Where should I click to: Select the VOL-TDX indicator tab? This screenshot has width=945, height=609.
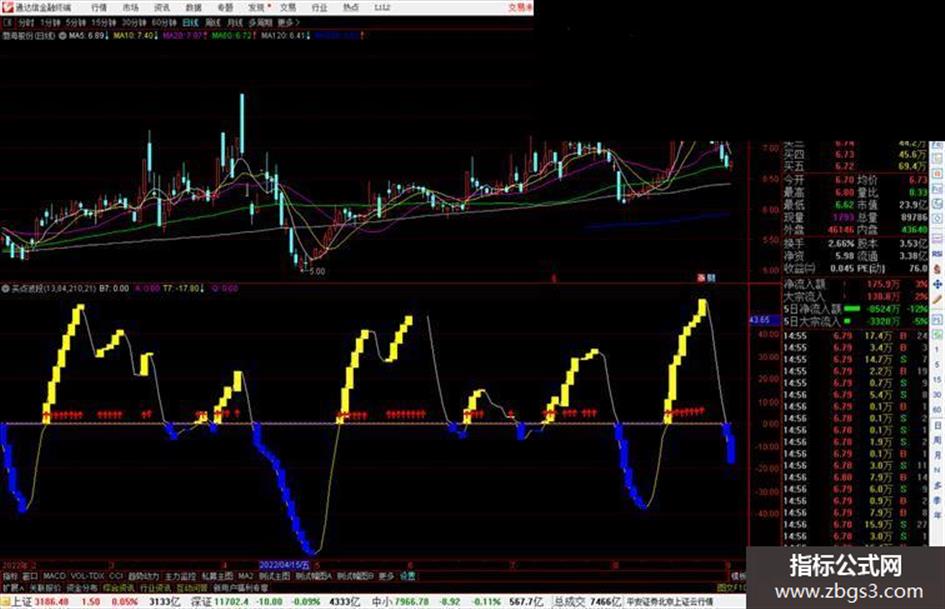[x=87, y=576]
